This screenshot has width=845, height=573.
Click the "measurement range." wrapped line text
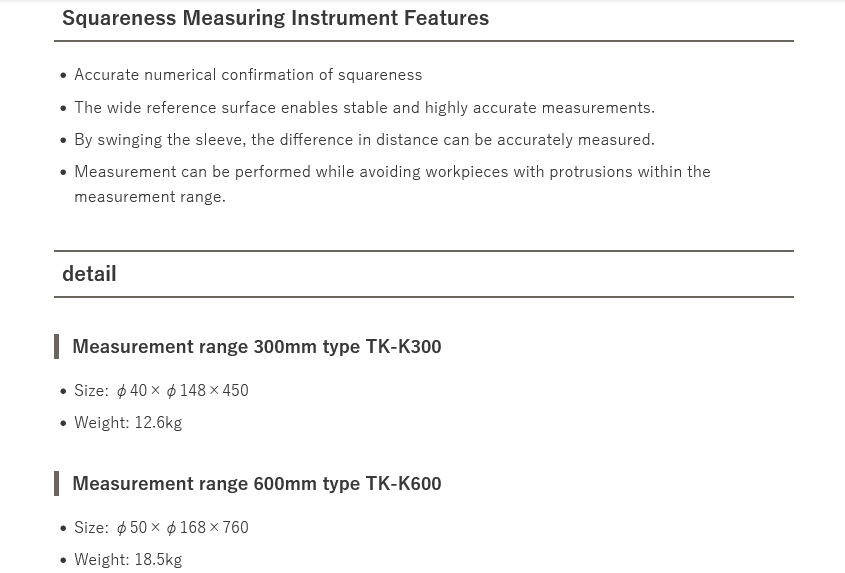(x=150, y=197)
